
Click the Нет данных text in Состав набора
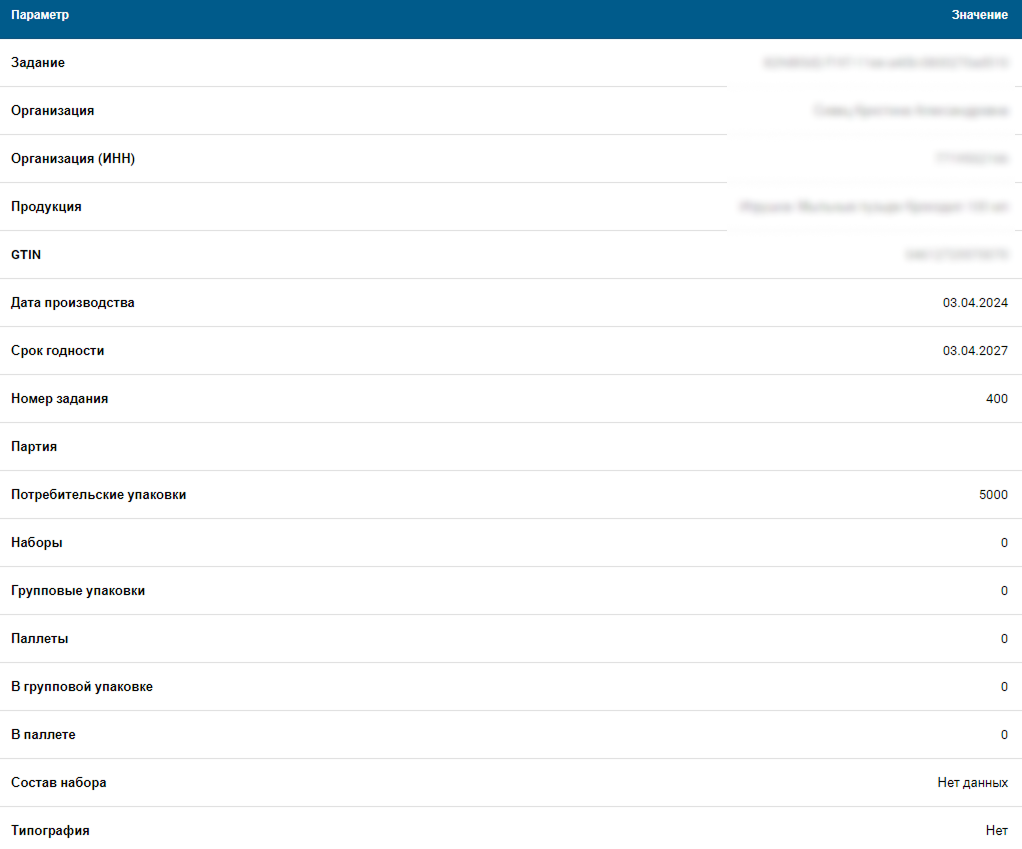[972, 783]
